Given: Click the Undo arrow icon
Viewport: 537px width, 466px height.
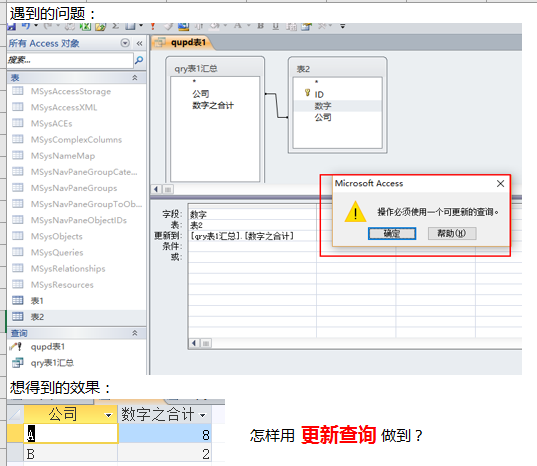Looking at the screenshot, I should (26, 26).
